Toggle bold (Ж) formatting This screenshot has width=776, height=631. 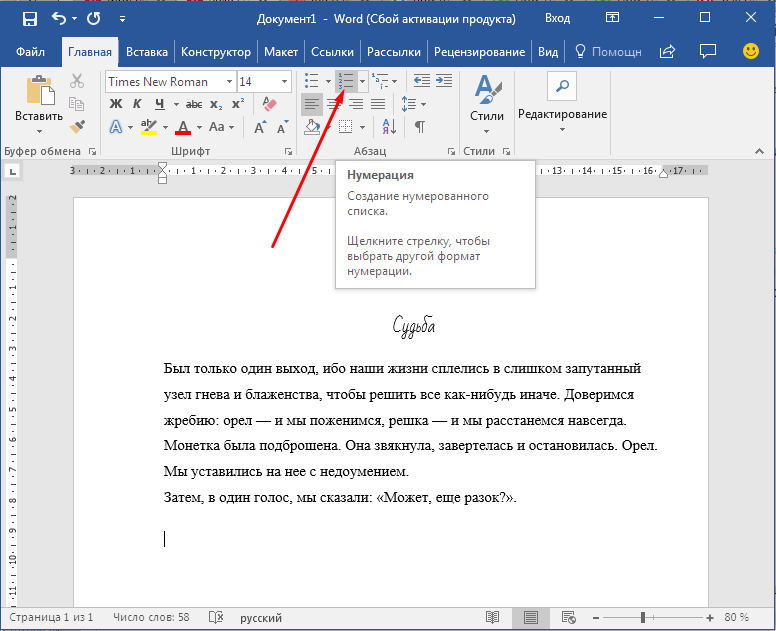click(x=116, y=104)
